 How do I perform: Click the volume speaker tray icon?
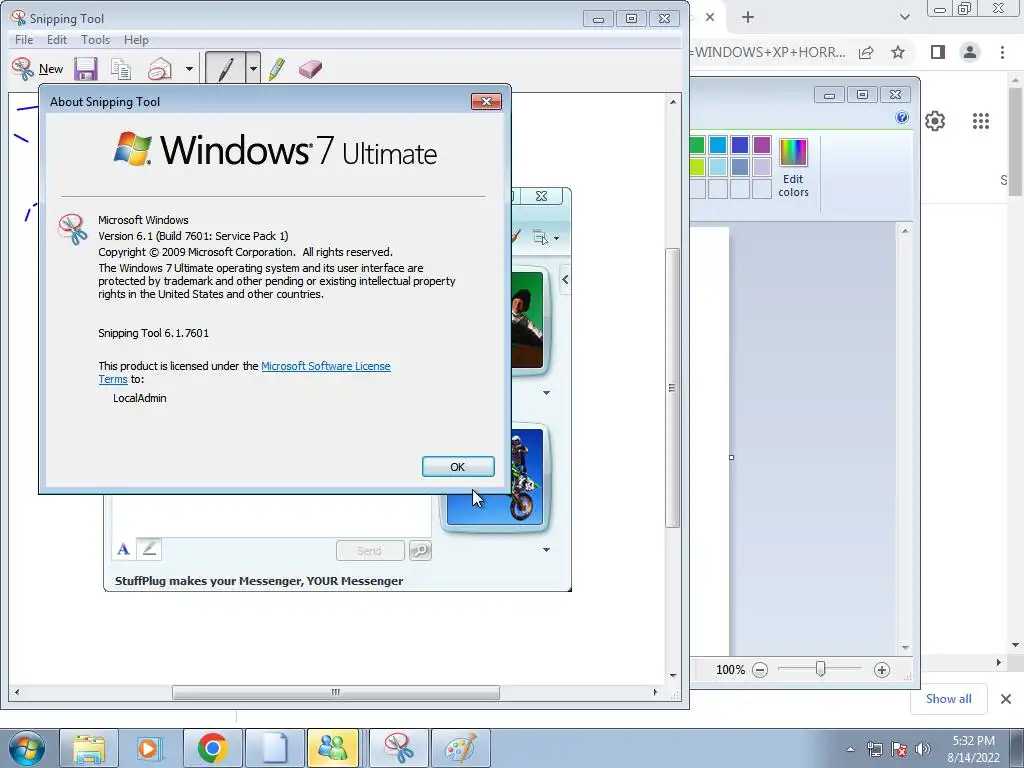(x=922, y=749)
